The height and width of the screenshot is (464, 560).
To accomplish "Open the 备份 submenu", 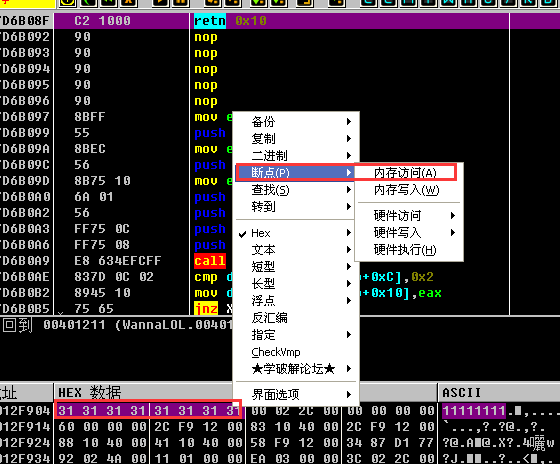I will pyautogui.click(x=296, y=122).
